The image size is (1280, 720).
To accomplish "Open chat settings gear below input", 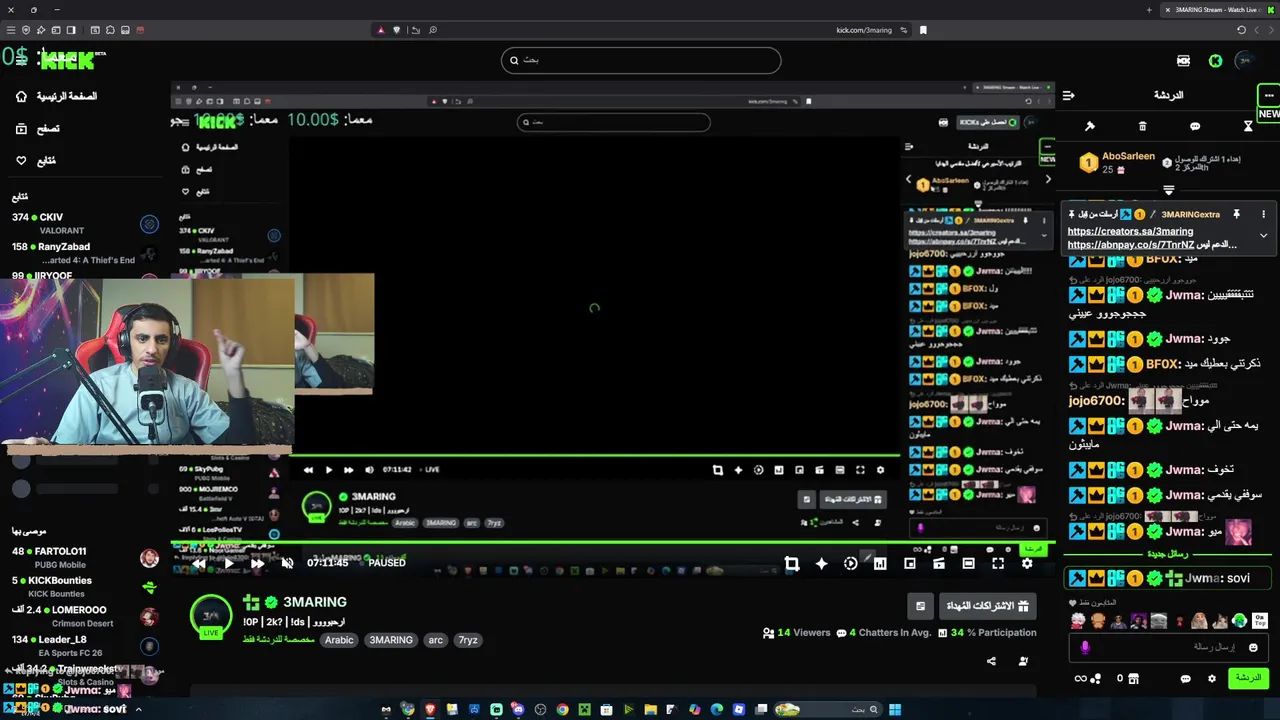I will 1212,679.
